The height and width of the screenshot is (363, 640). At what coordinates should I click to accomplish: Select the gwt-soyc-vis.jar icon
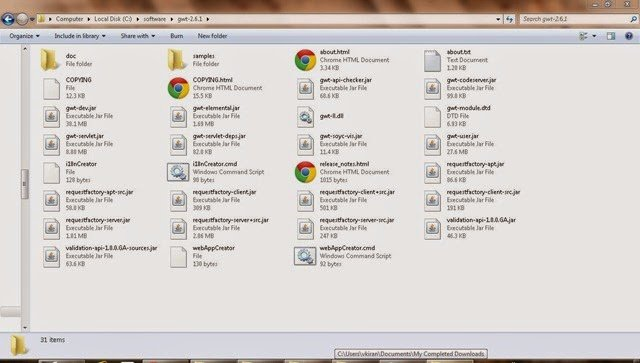pyautogui.click(x=305, y=145)
